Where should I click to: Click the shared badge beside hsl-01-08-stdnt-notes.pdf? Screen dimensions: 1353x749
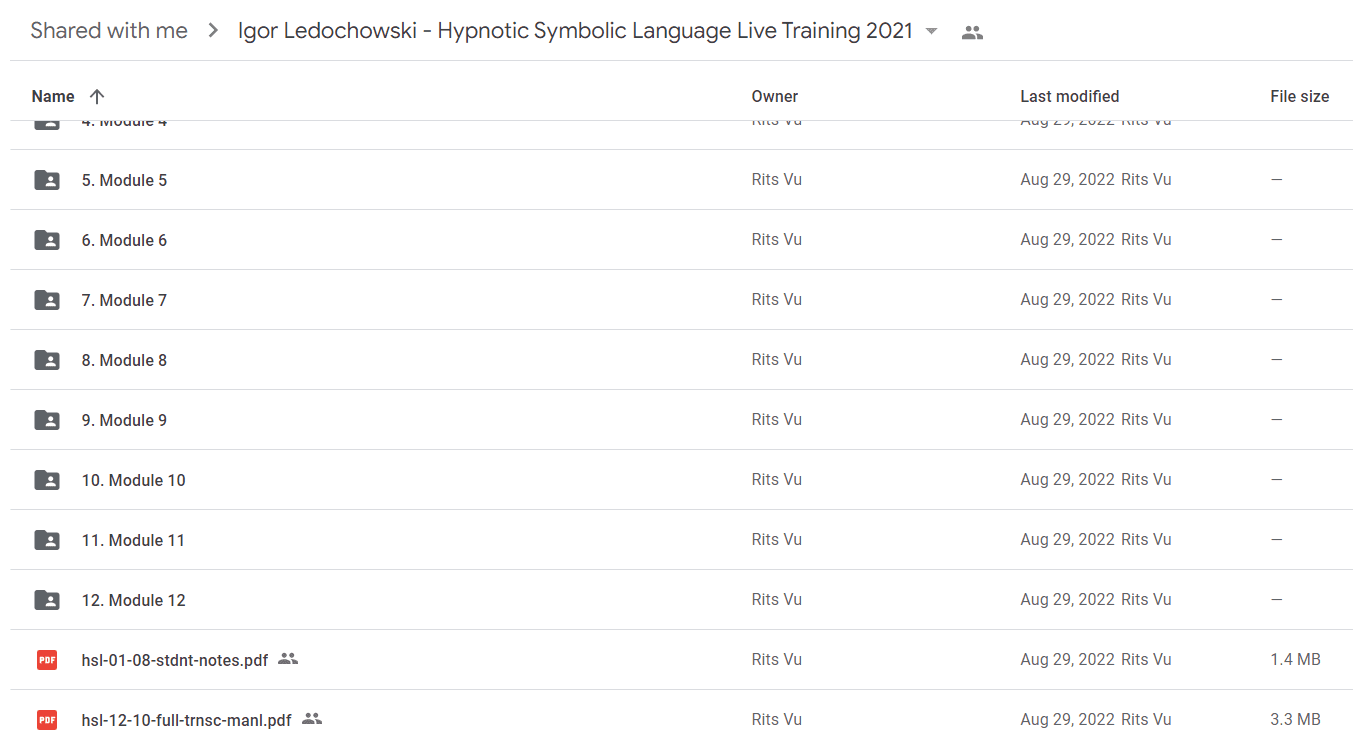pos(288,659)
